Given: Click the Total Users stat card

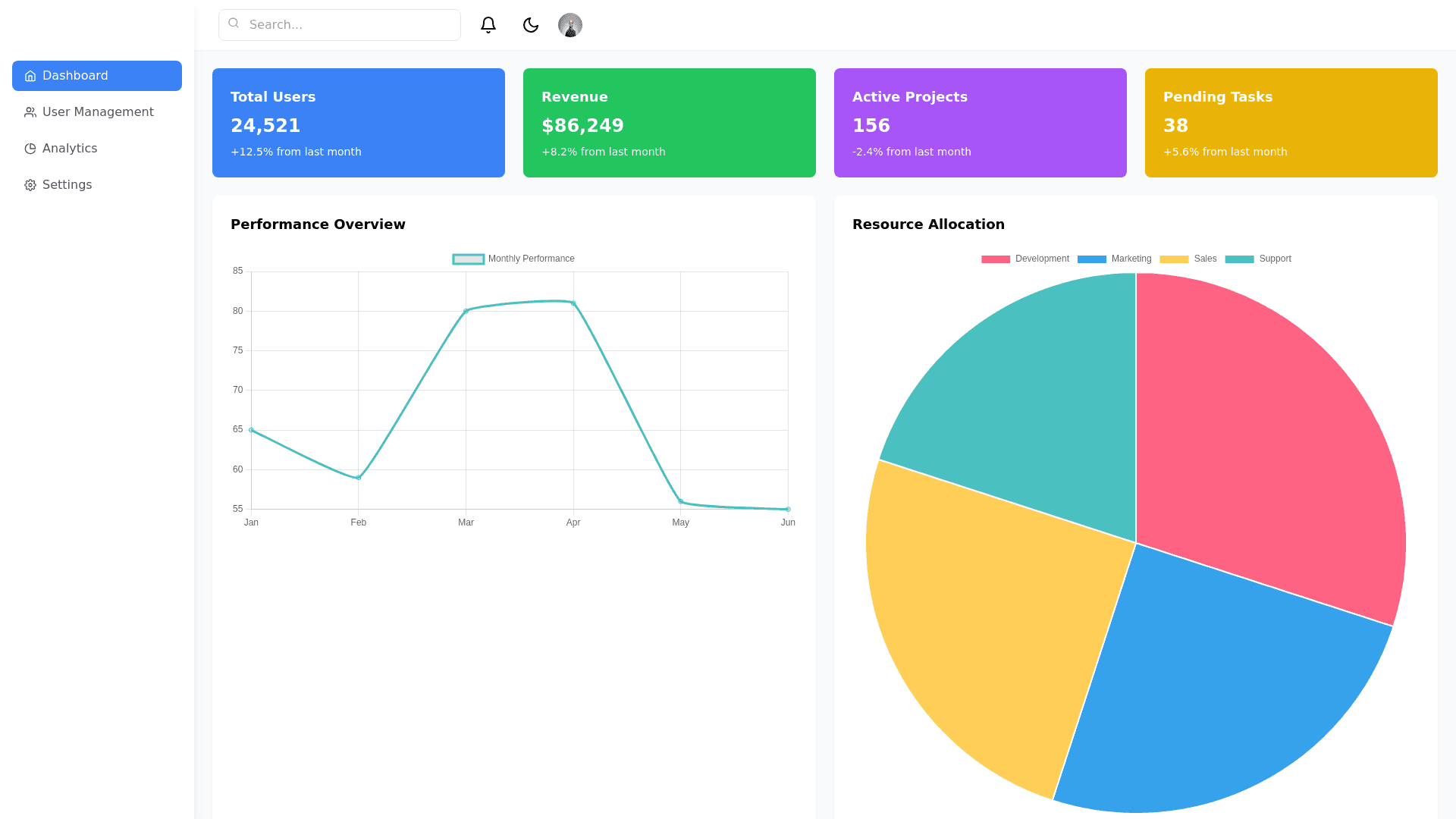Looking at the screenshot, I should (359, 123).
